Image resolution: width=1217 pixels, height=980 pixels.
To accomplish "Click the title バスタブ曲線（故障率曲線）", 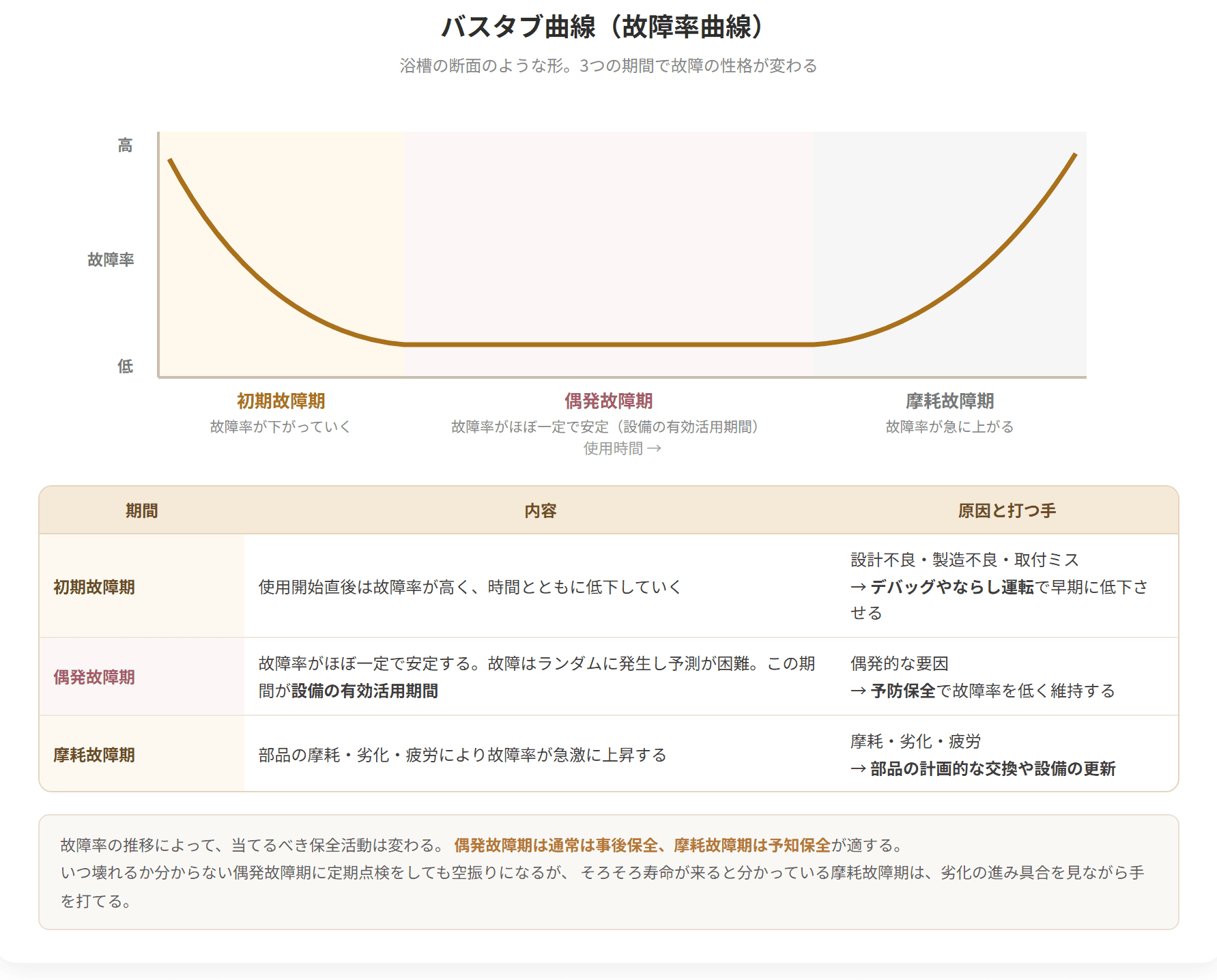I will tap(608, 27).
